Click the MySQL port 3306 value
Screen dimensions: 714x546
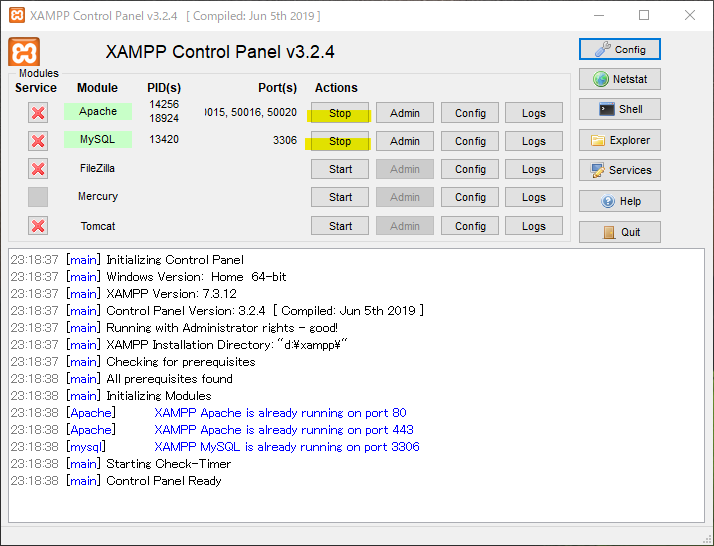coord(285,140)
